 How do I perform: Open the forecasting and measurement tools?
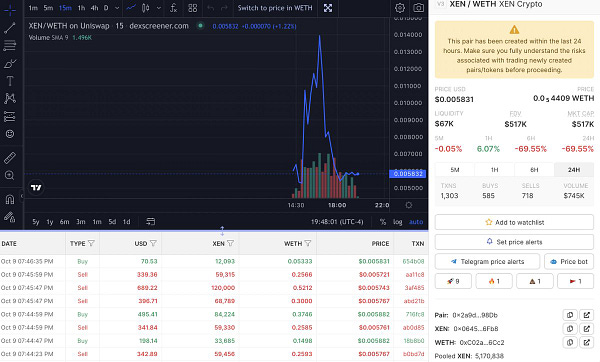click(x=10, y=116)
